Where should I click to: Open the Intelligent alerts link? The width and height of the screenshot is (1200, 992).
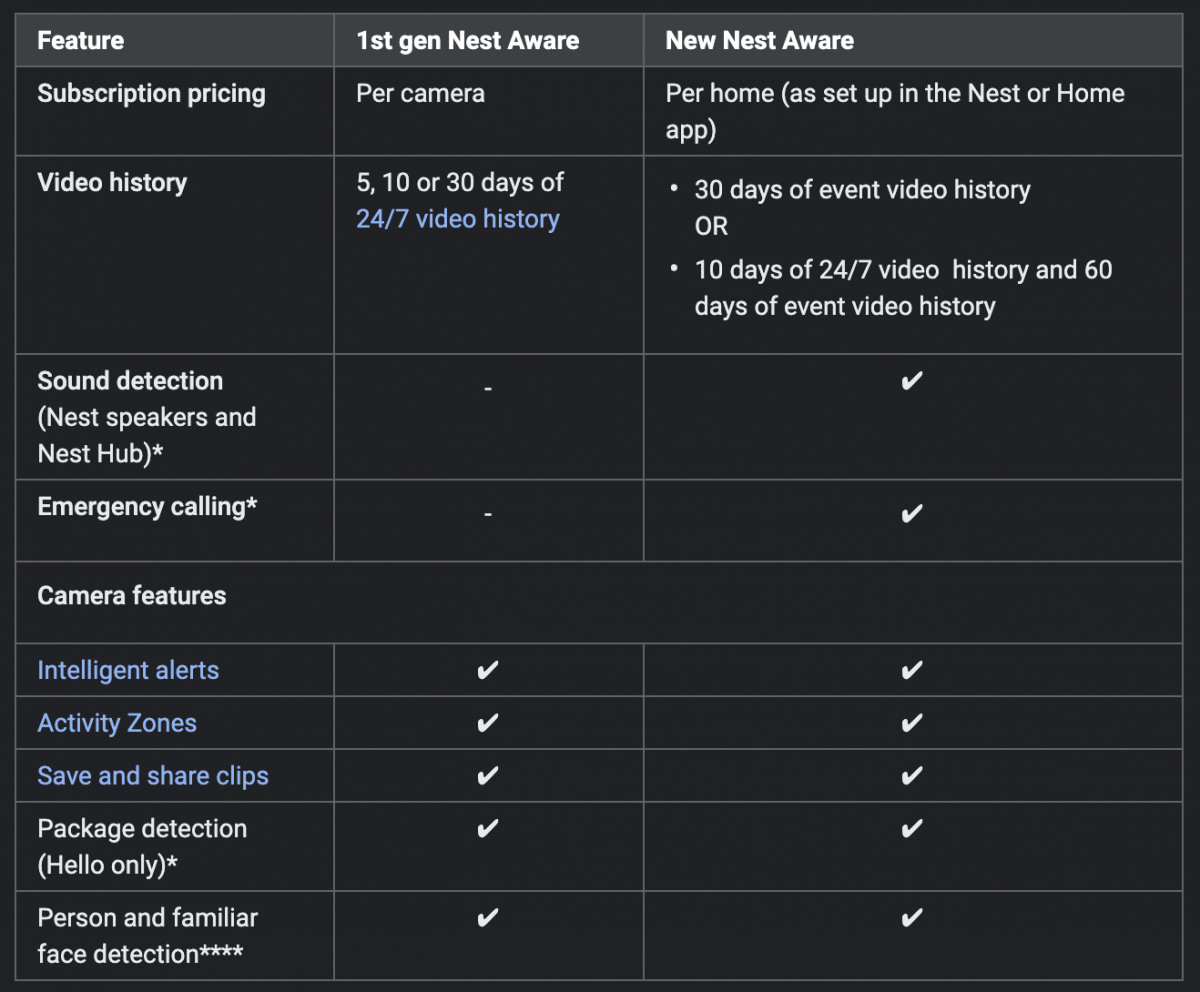(128, 670)
